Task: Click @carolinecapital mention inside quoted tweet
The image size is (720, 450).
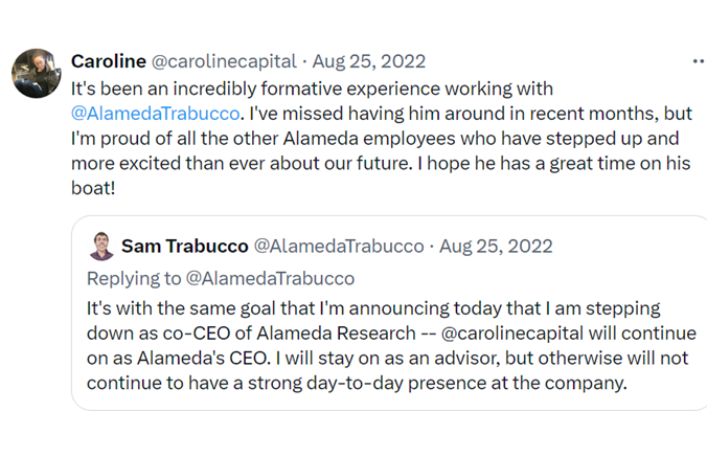Action: (x=512, y=333)
